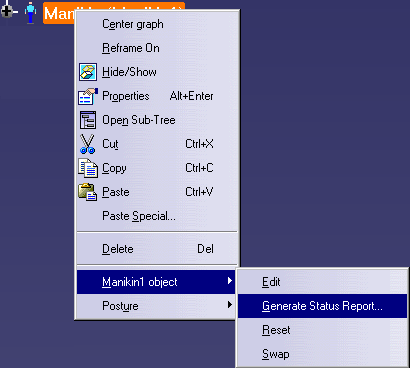This screenshot has height=368, width=410.
Task: Click the Open Sub-Tree icon
Action: click(x=88, y=120)
